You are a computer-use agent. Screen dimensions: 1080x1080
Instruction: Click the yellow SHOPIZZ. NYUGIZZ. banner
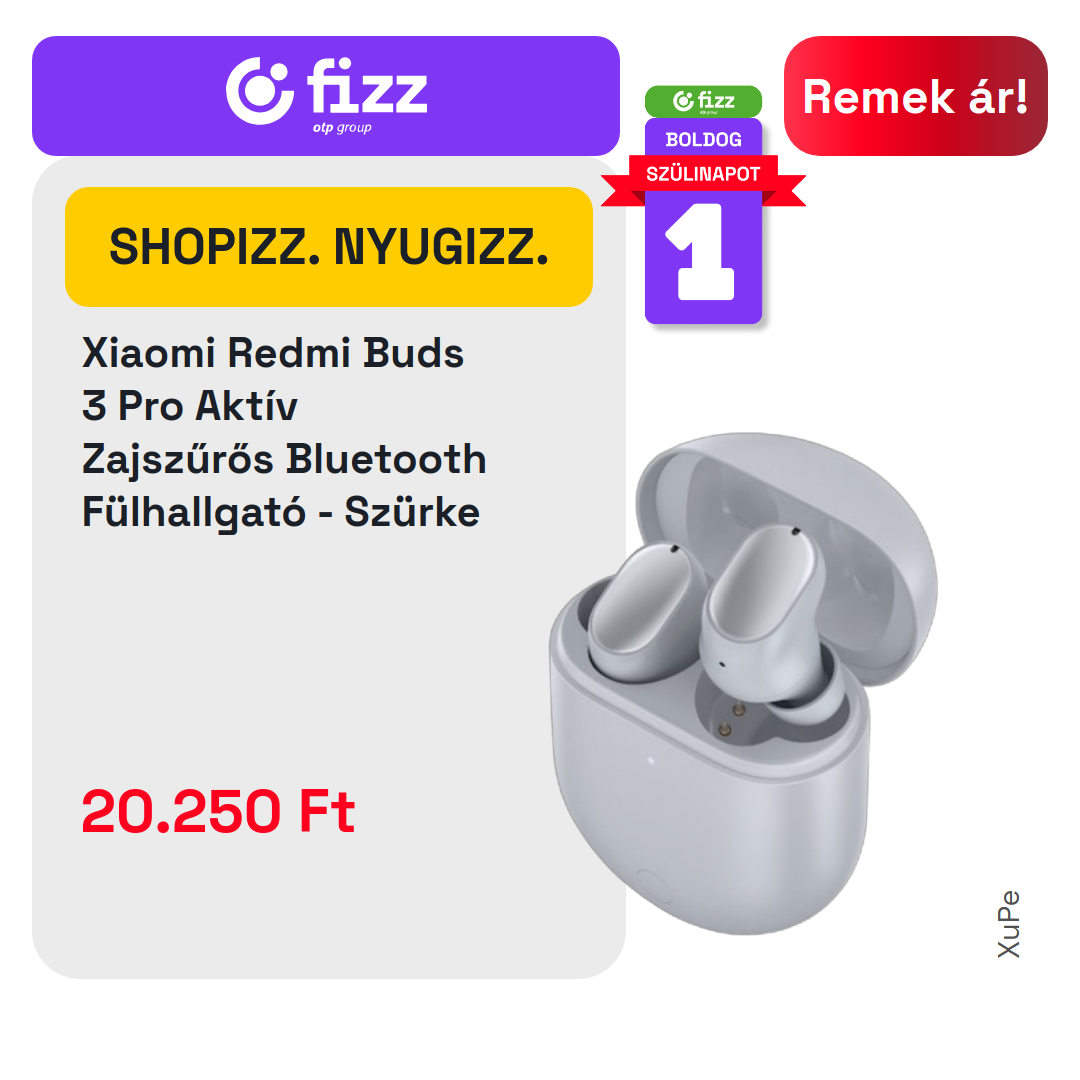coord(329,247)
